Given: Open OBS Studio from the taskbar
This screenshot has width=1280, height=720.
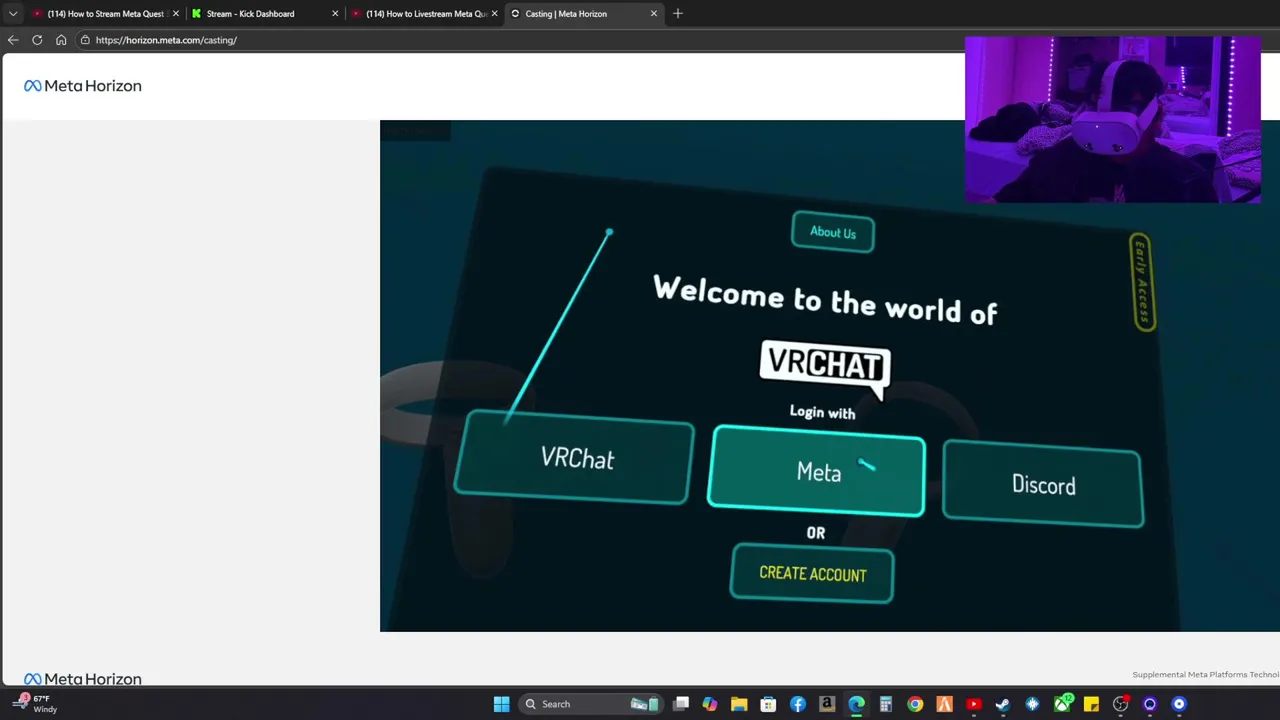Looking at the screenshot, I should tap(1120, 704).
